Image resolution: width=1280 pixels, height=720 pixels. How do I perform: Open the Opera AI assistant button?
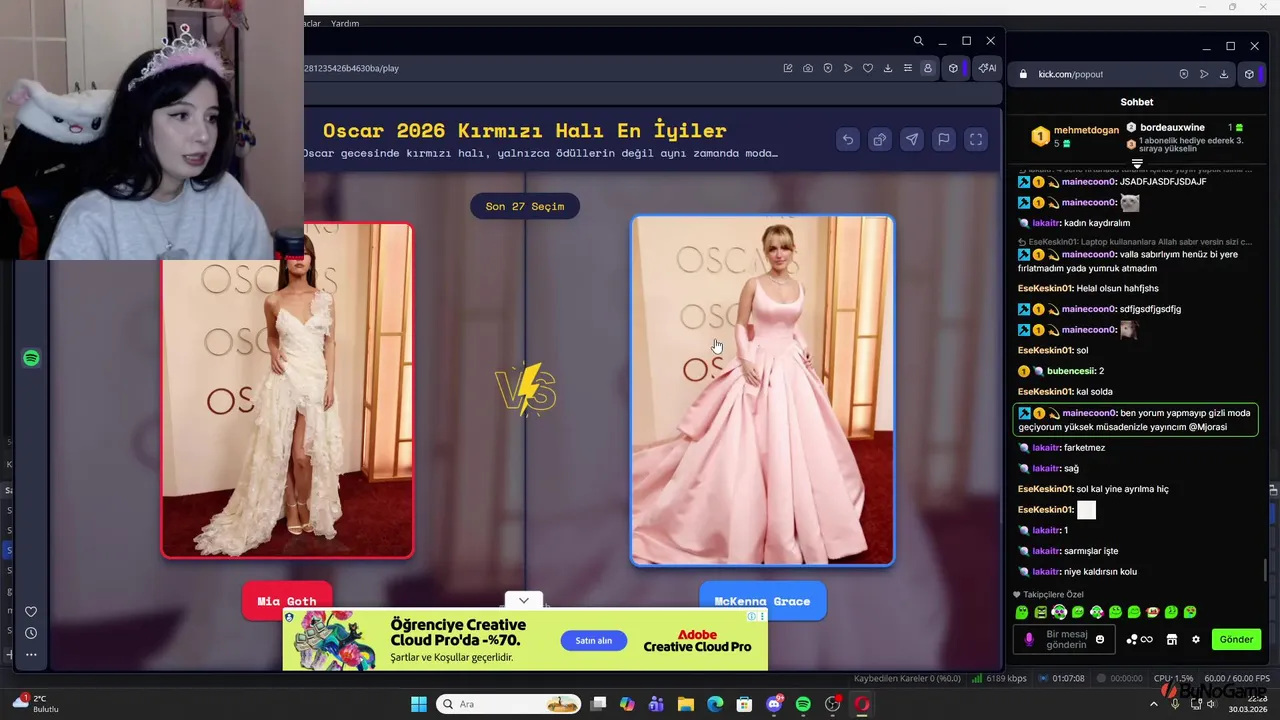point(987,68)
